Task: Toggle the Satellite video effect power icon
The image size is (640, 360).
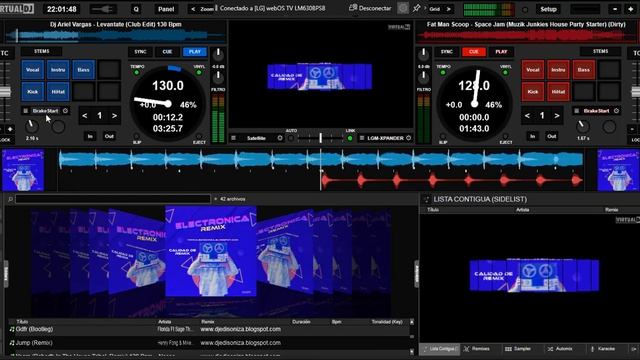Action: (x=280, y=138)
